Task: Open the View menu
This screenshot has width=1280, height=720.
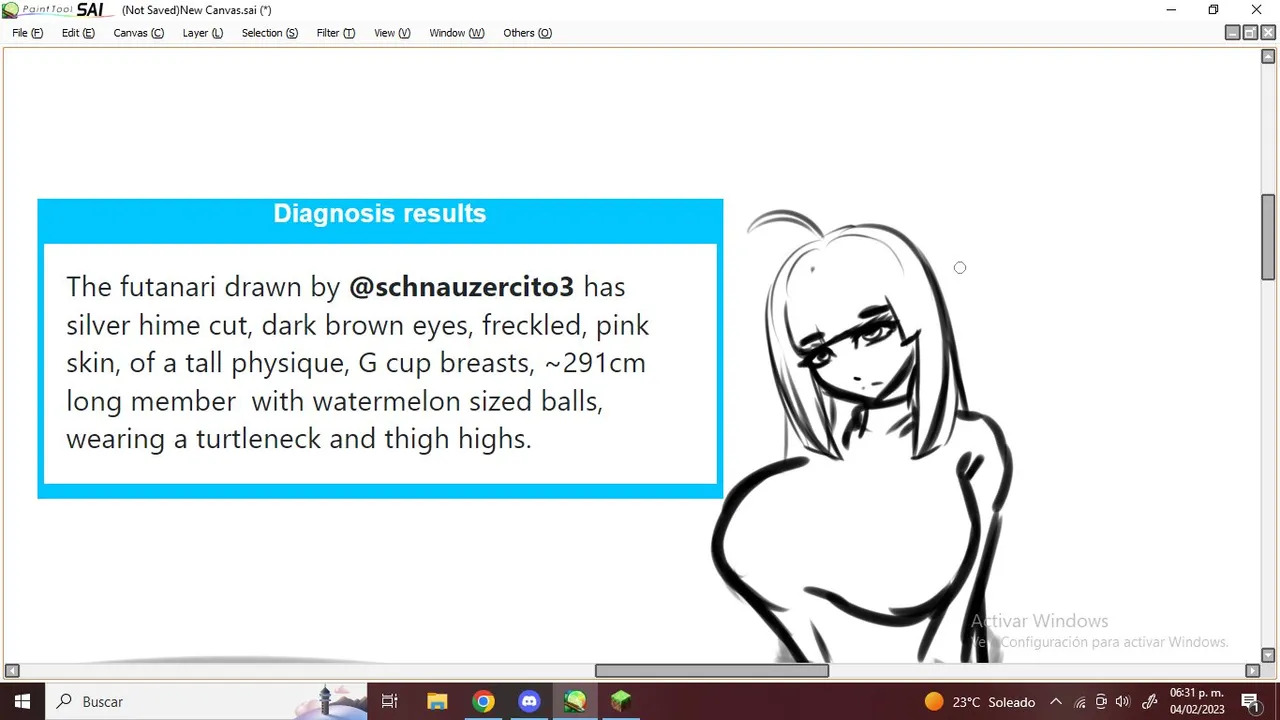Action: pos(392,33)
